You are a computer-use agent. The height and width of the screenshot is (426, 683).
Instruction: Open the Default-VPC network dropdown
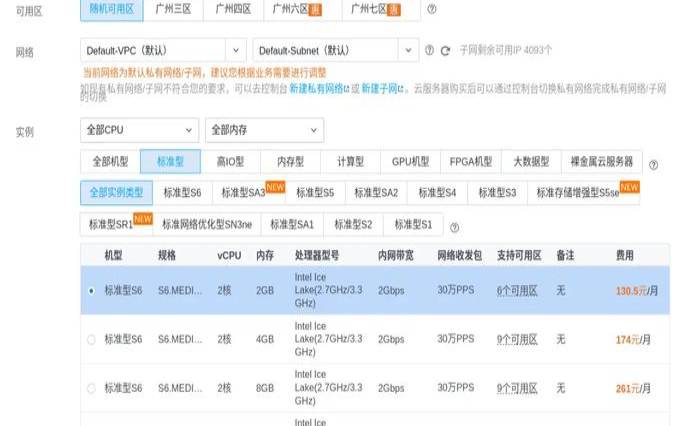click(163, 51)
